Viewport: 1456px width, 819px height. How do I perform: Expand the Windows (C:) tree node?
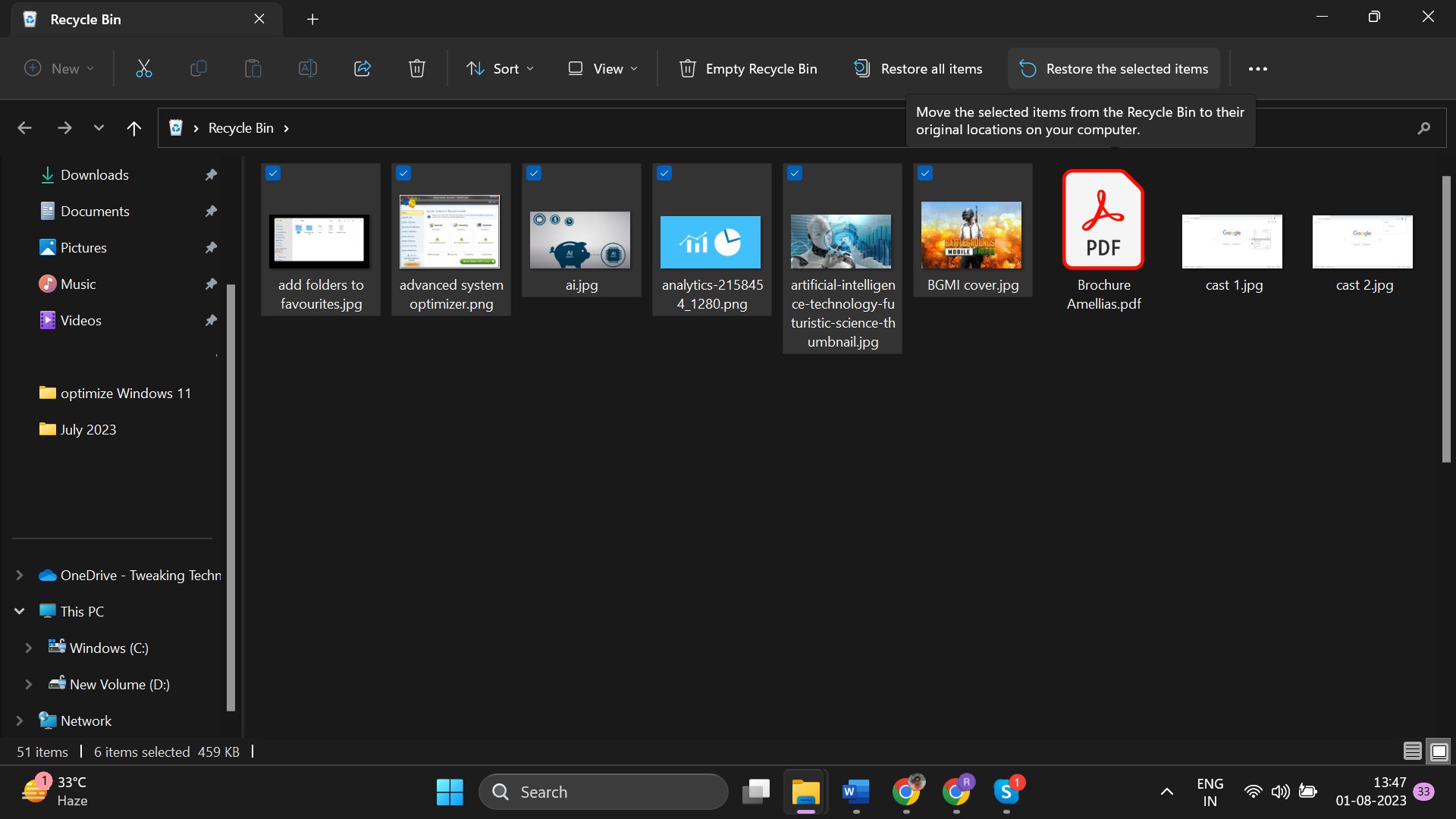(29, 648)
